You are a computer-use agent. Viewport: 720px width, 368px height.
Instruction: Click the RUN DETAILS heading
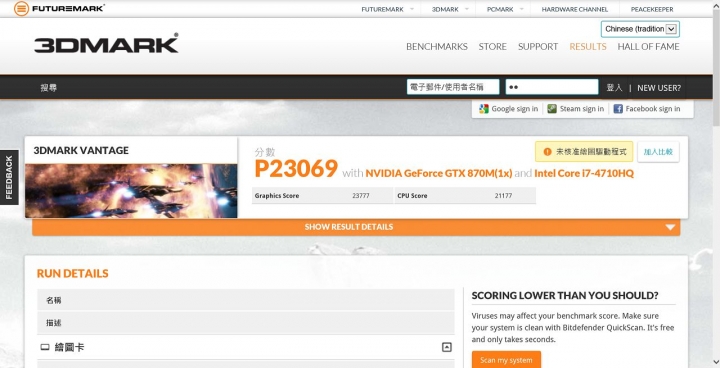pyautogui.click(x=73, y=273)
